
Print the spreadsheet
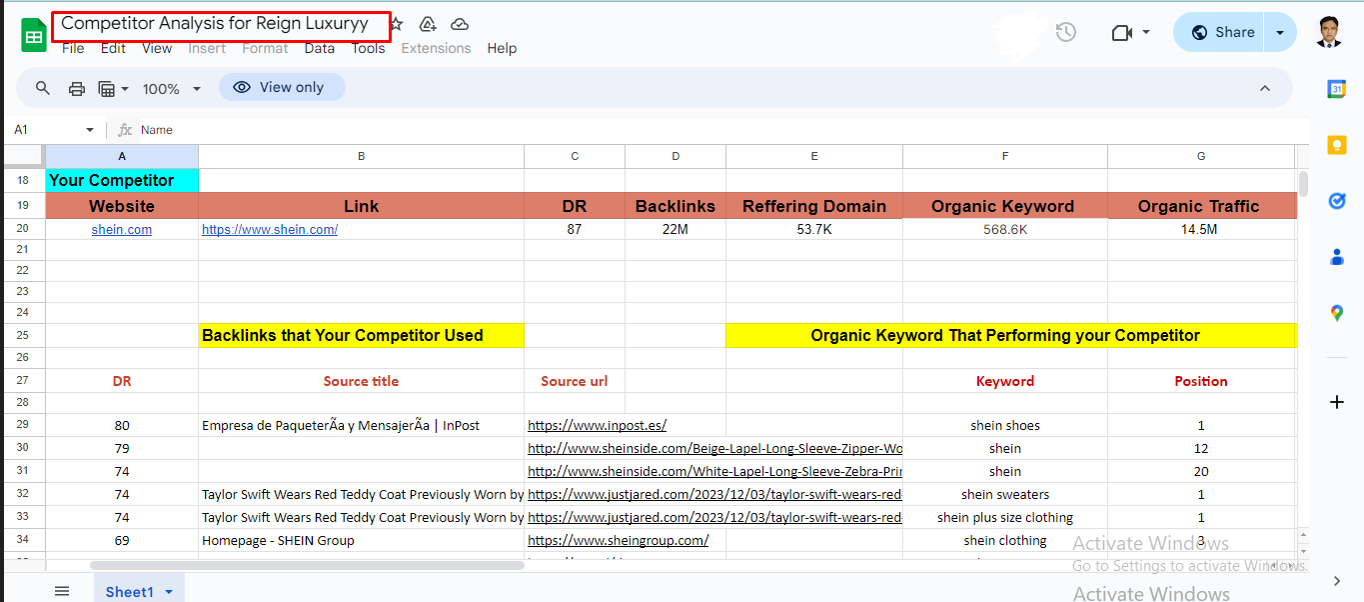click(77, 88)
